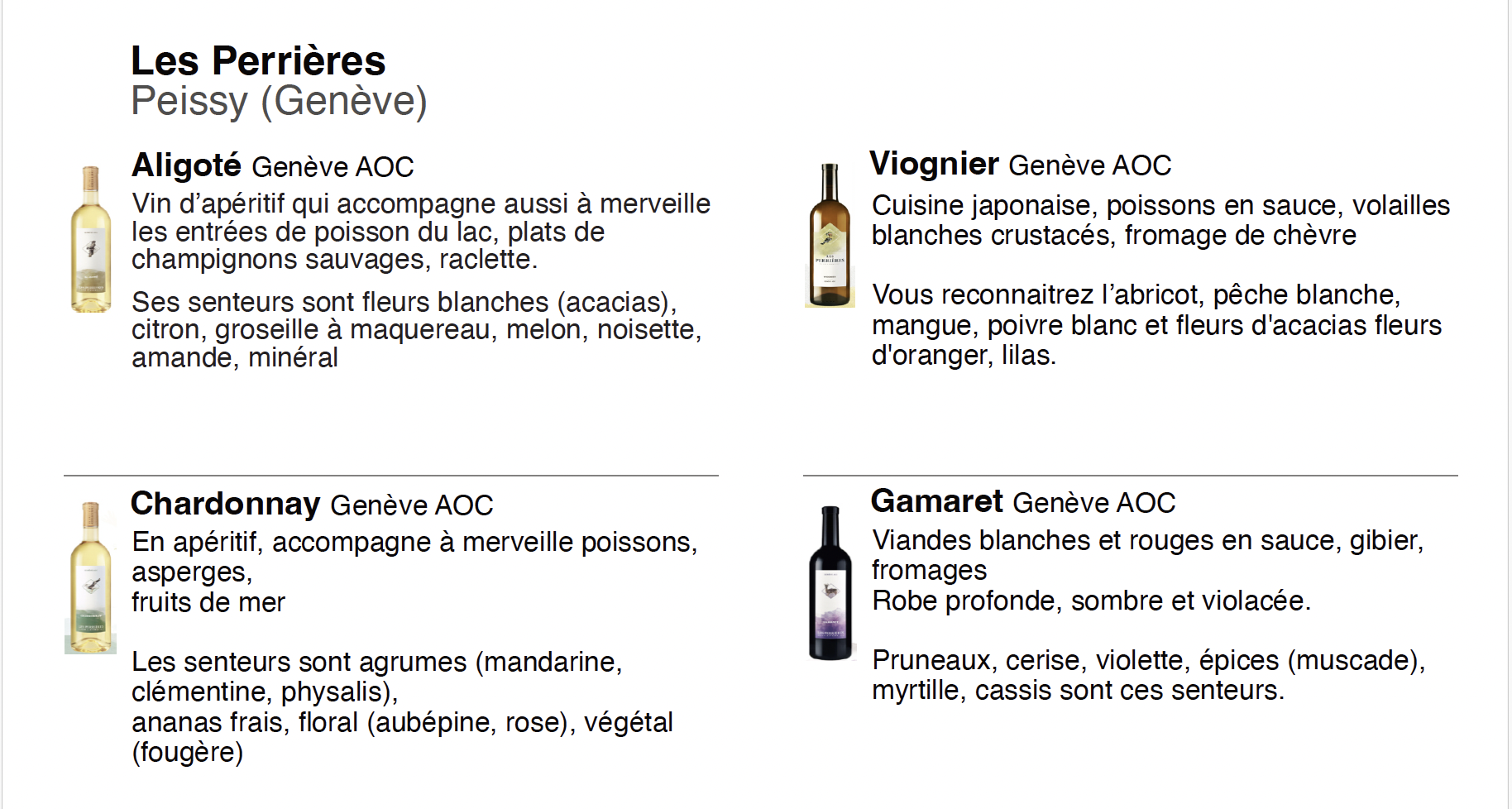Click the Cuisine japonaise pairing text
The image size is (1512, 809).
coord(1160,220)
